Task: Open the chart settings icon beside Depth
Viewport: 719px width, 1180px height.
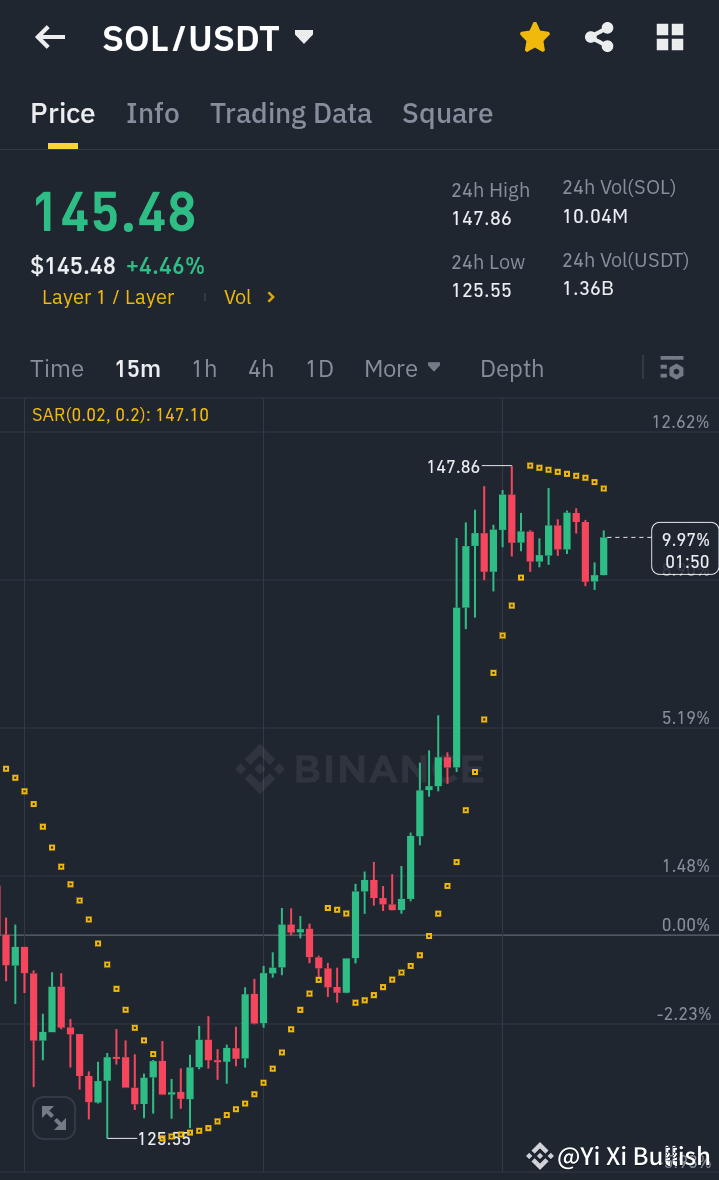Action: click(671, 368)
